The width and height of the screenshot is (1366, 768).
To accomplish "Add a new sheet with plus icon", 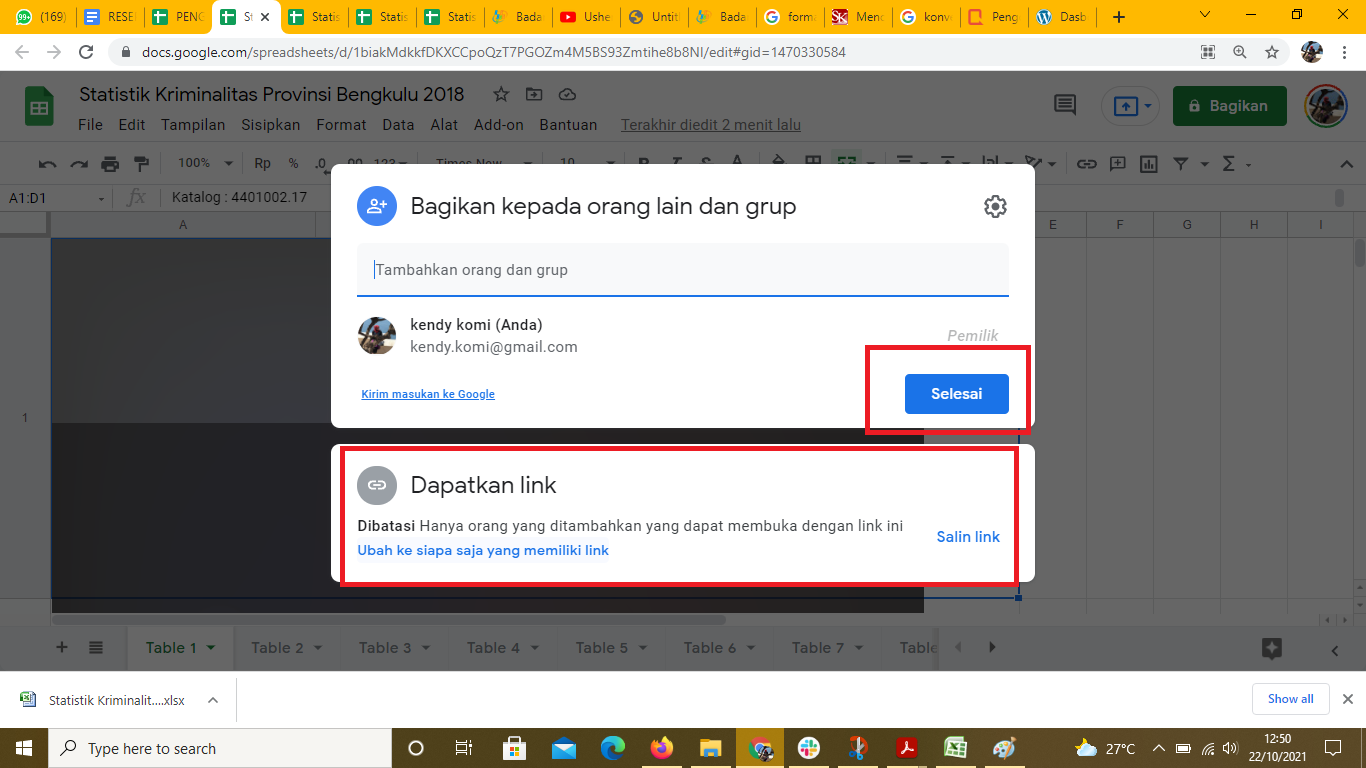I will (62, 647).
